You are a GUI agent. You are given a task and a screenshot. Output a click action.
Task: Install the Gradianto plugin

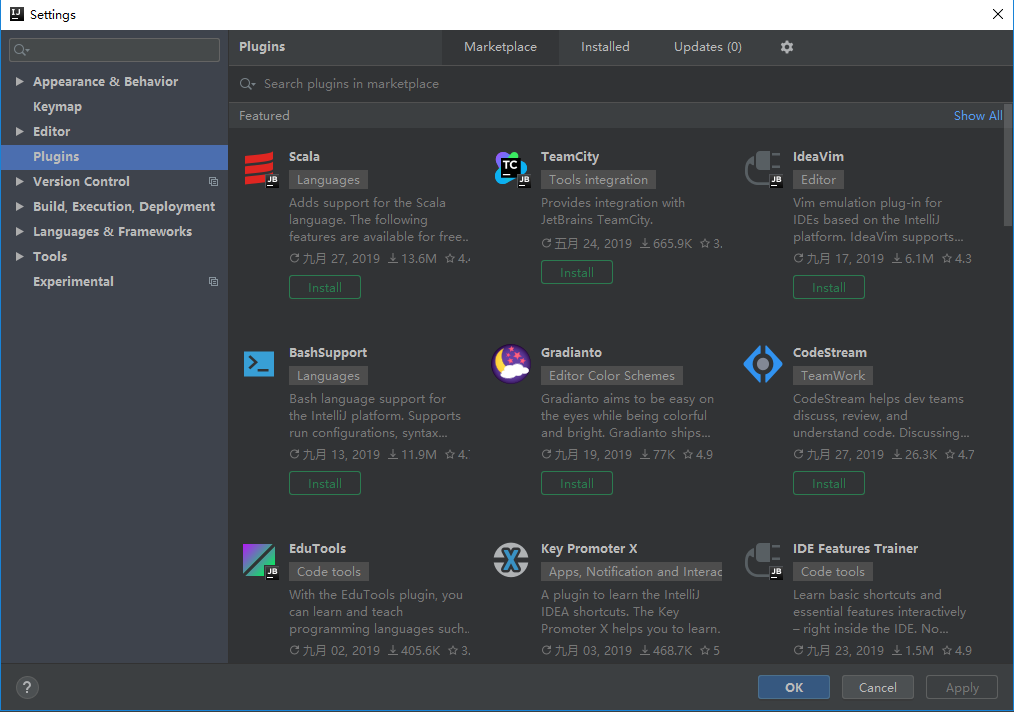(577, 484)
